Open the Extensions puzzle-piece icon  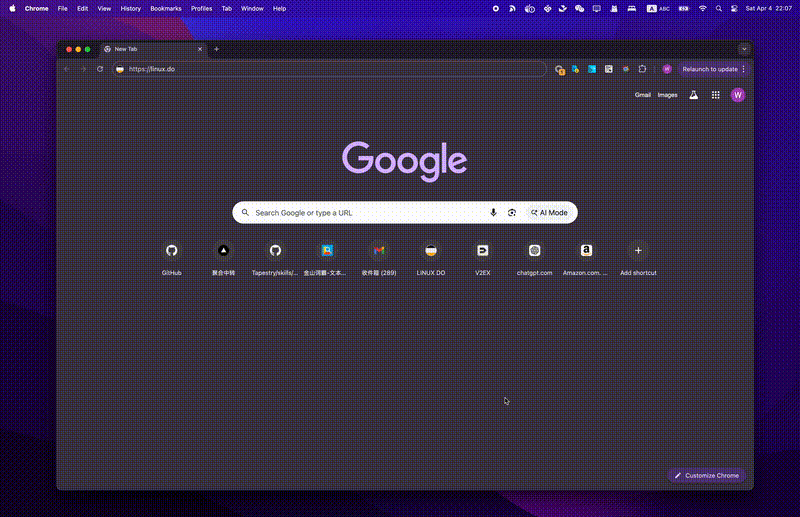click(x=642, y=69)
